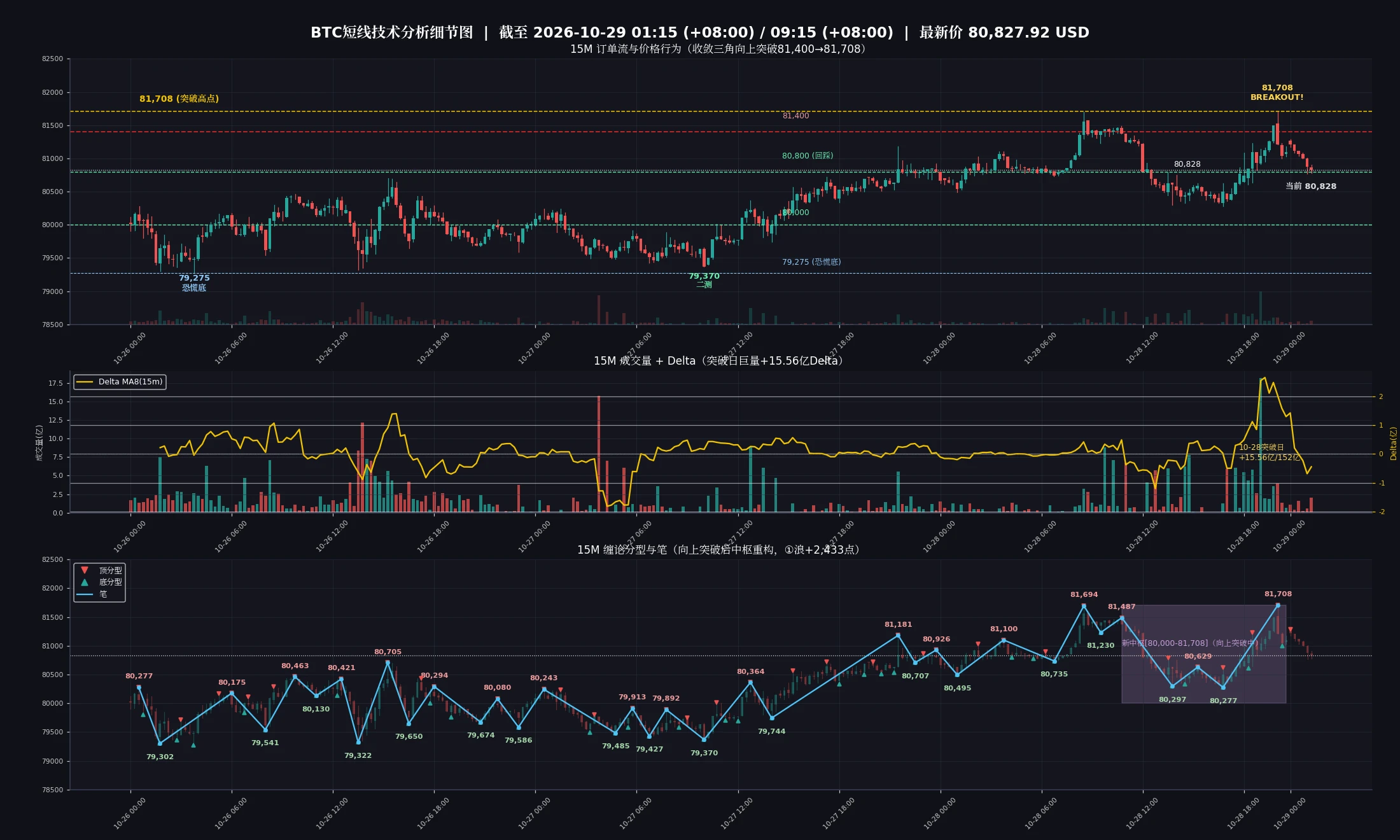Select the '79,275 恐慌底' label under candles
The image size is (1400, 840).
[194, 283]
